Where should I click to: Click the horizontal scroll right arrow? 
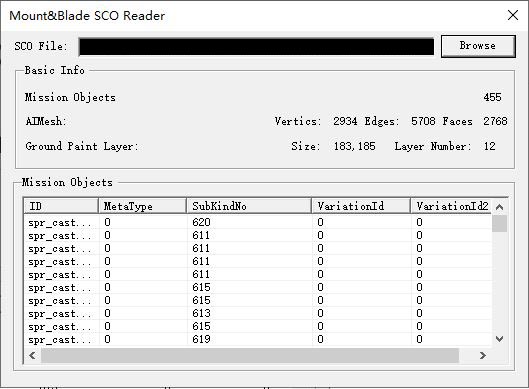[x=483, y=355]
